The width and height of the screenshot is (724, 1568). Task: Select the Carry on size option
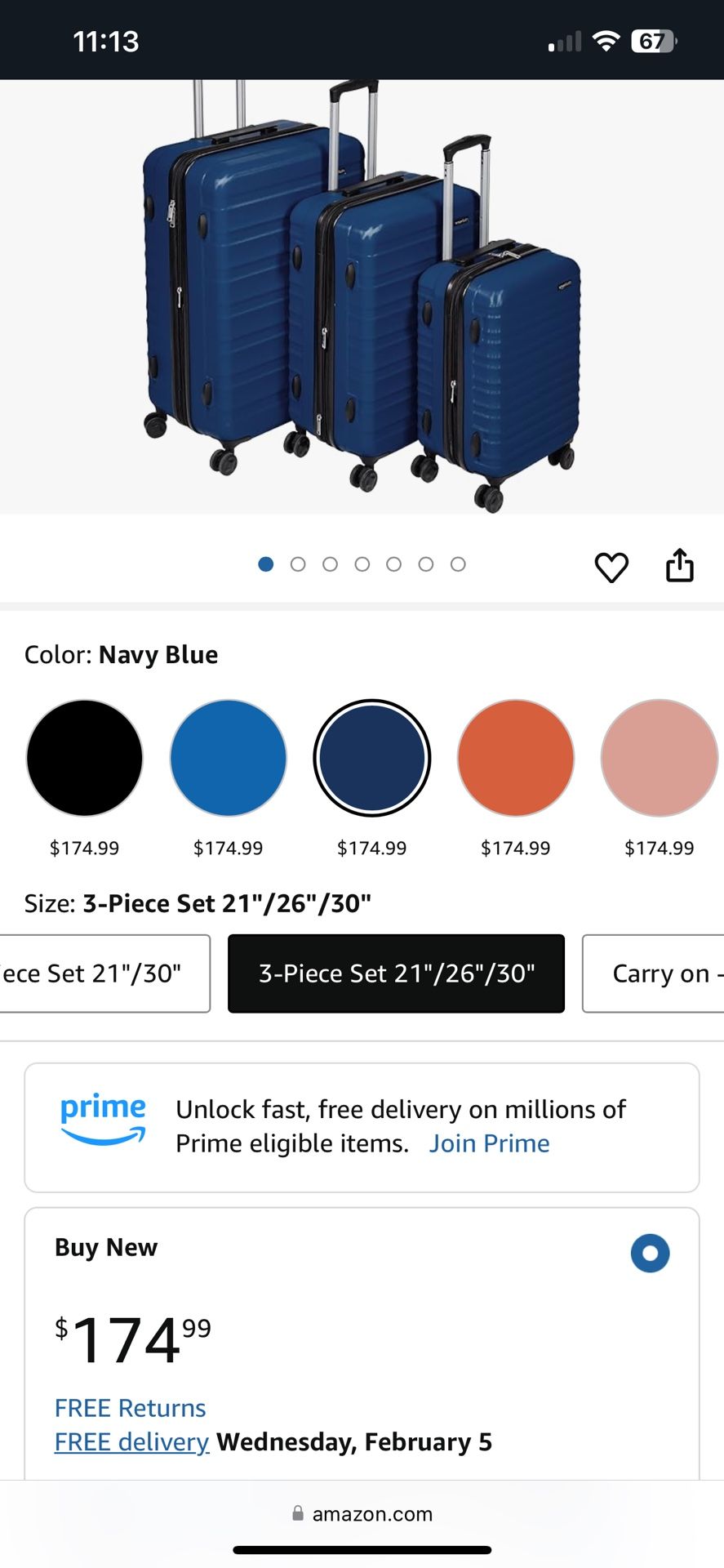pyautogui.click(x=653, y=973)
